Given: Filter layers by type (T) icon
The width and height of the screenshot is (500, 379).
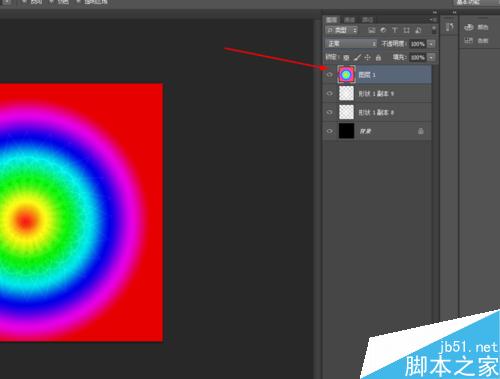Looking at the screenshot, I should tap(395, 30).
